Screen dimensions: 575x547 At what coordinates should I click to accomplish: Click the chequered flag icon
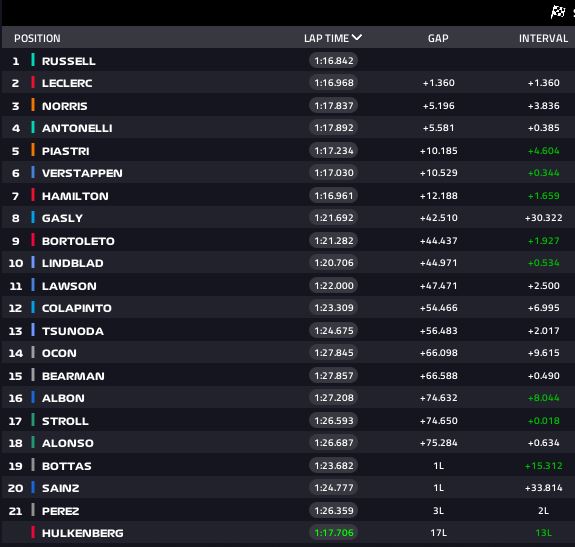[558, 12]
